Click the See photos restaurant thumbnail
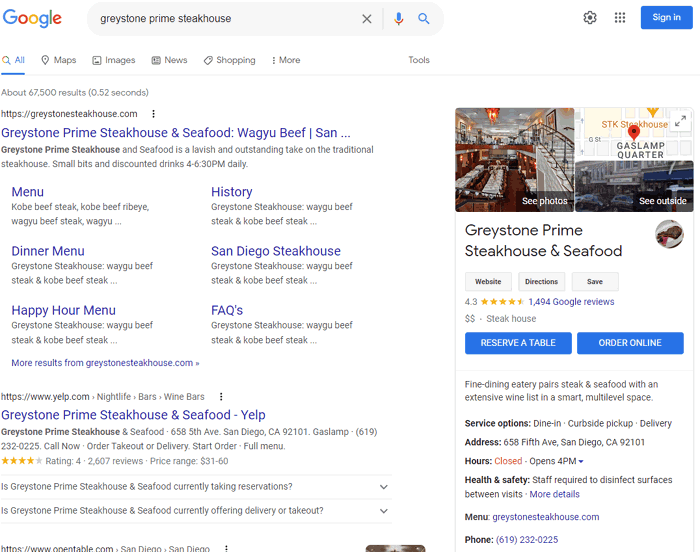Image resolution: width=700 pixels, height=552 pixels. [x=514, y=160]
